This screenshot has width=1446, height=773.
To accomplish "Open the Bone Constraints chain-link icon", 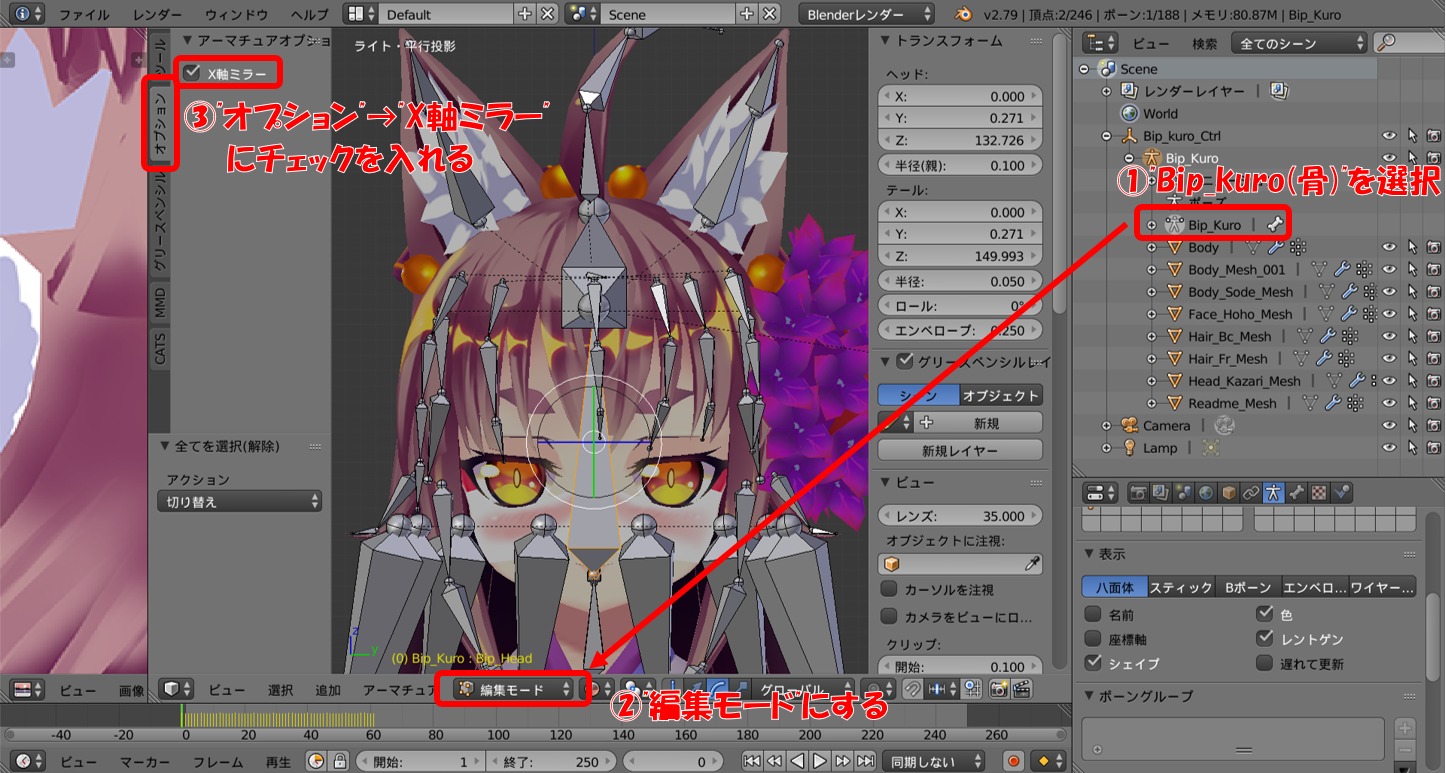I will pos(1251,493).
